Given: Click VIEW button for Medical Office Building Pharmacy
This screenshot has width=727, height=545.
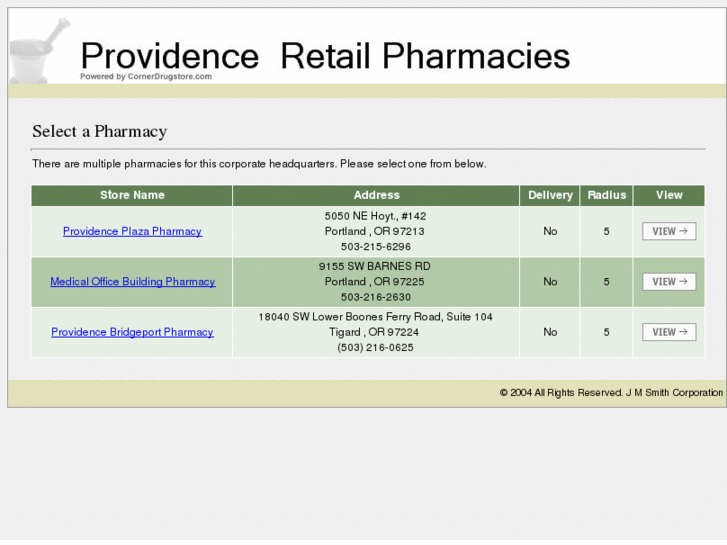Looking at the screenshot, I should coord(669,282).
